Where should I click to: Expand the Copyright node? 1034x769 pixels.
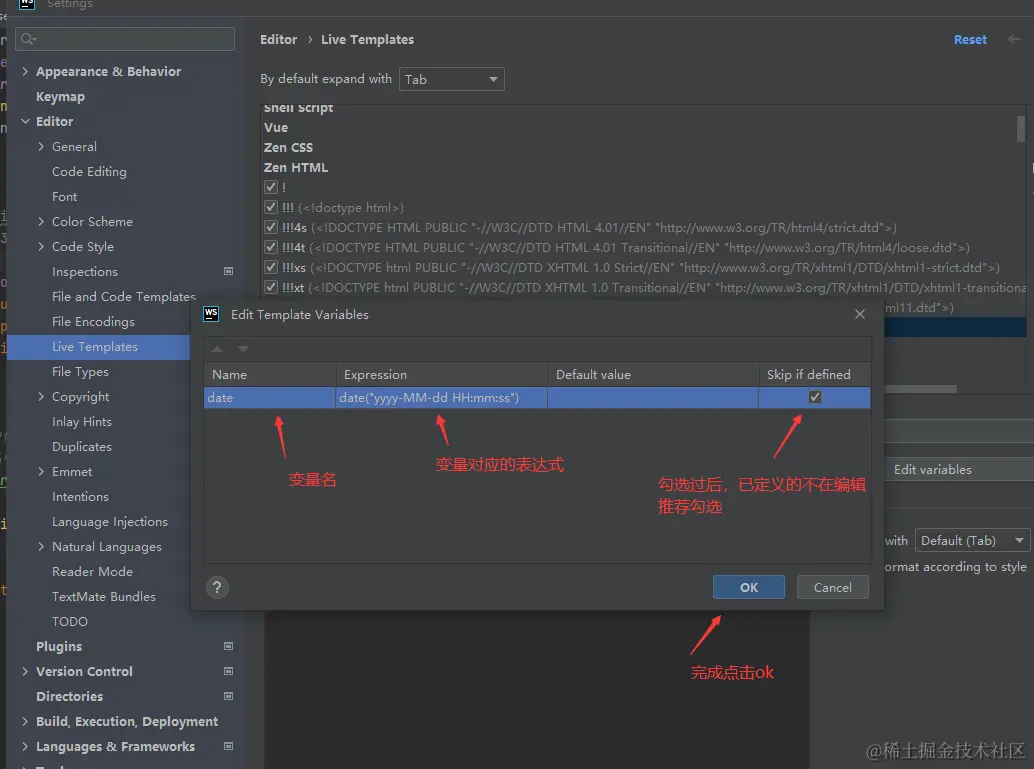[x=41, y=396]
